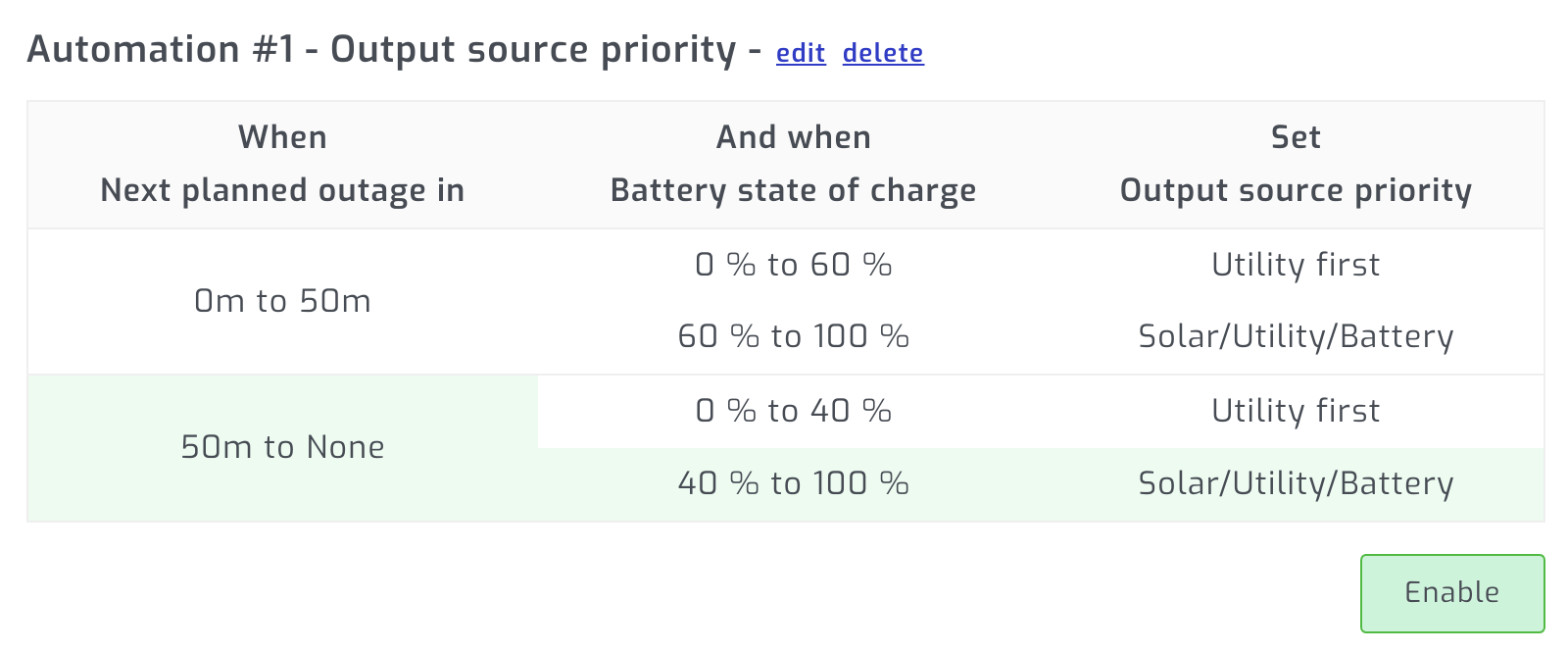Click the 'Set Output source priority' column header
1568x652 pixels.
1296,164
